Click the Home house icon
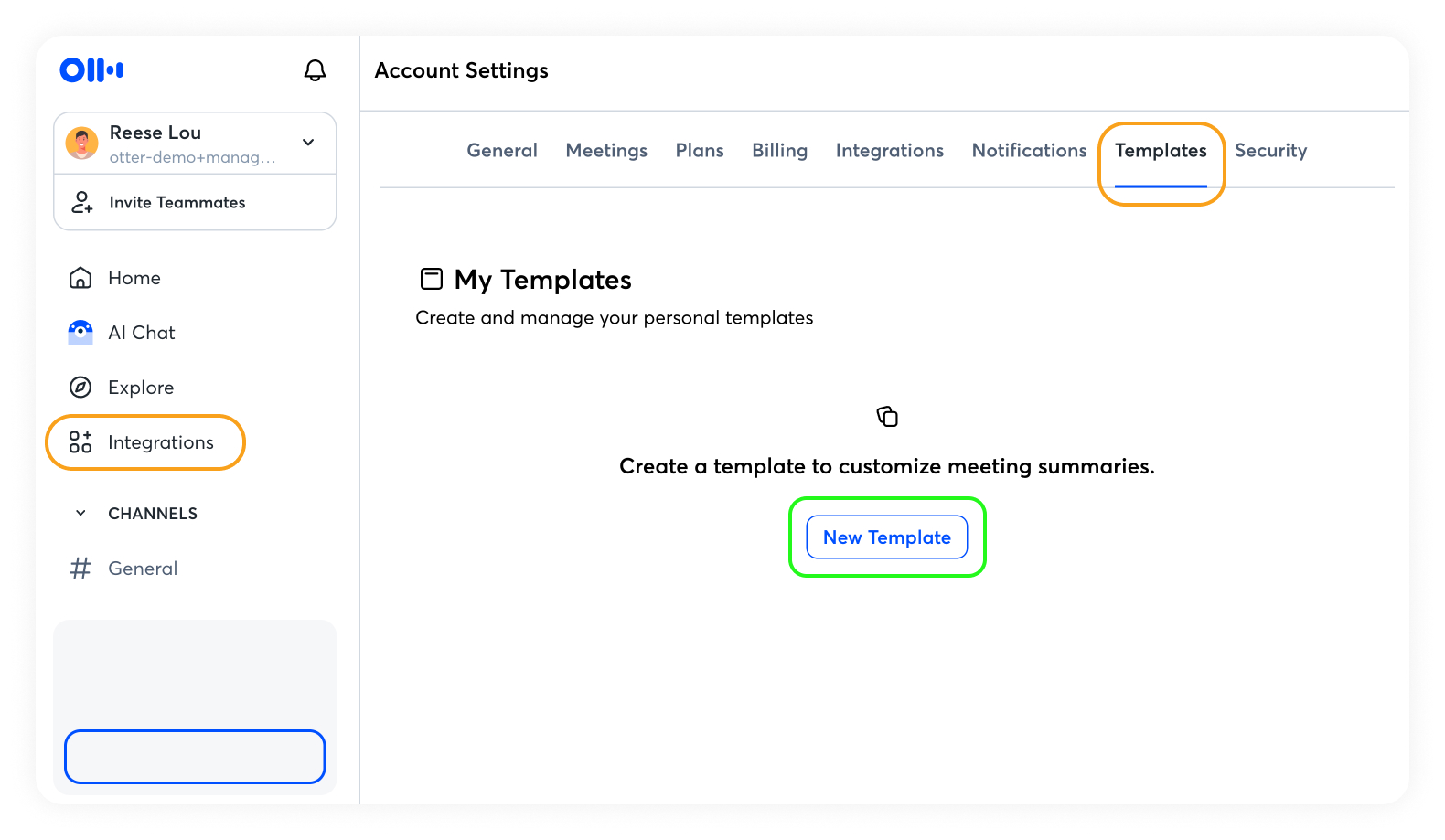 click(80, 278)
